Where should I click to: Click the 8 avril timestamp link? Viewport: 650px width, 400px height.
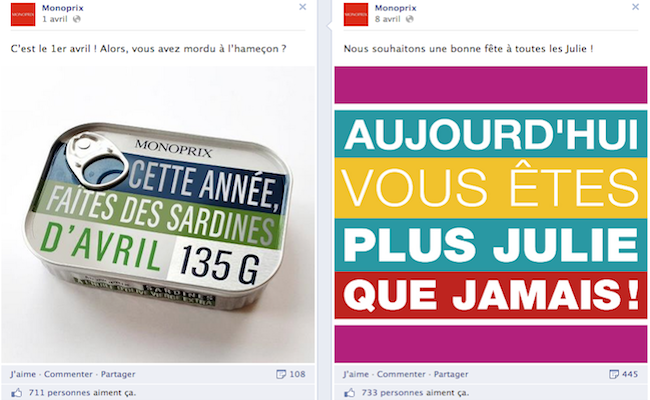(388, 19)
